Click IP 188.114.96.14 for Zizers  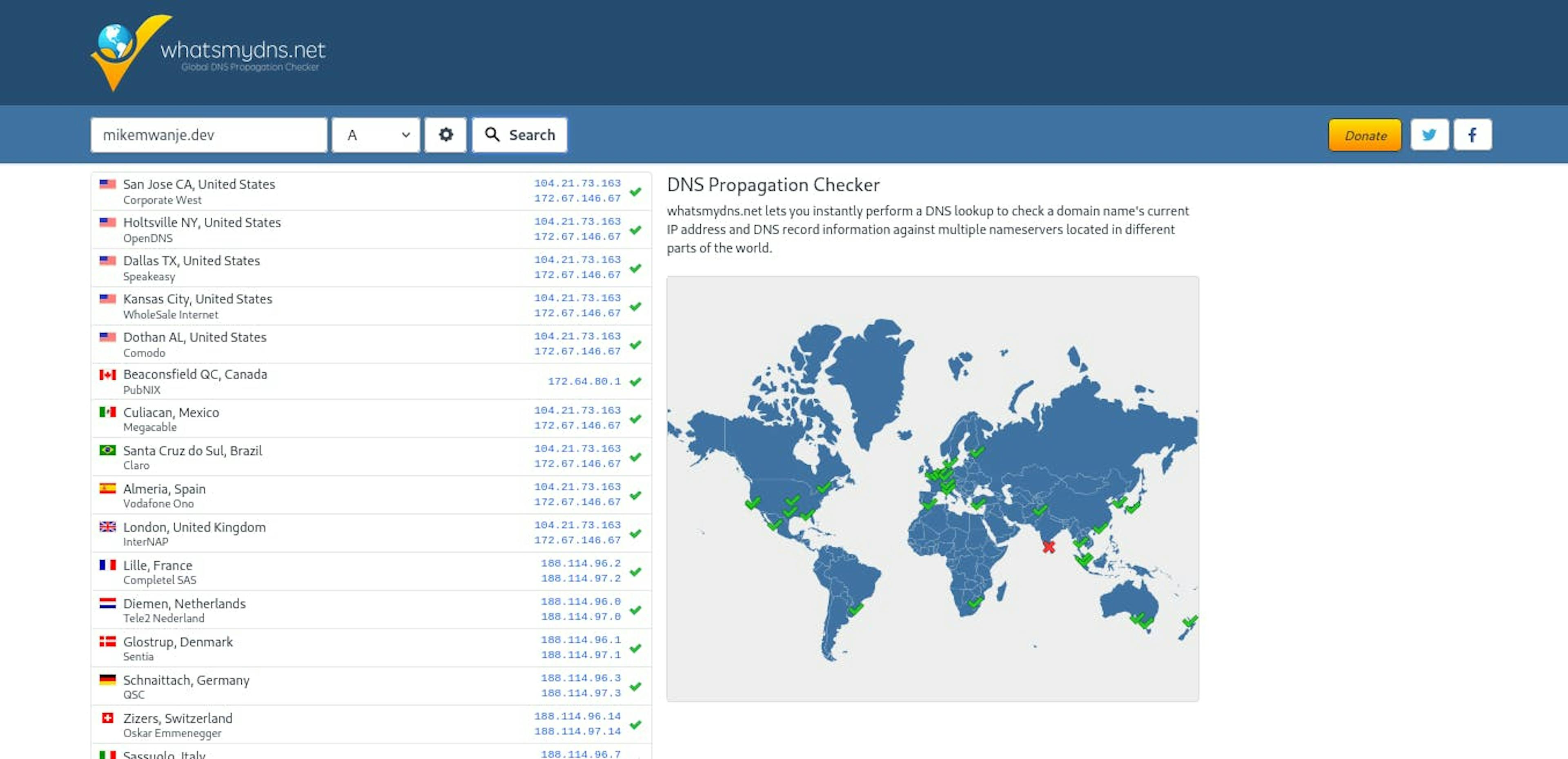tap(578, 716)
